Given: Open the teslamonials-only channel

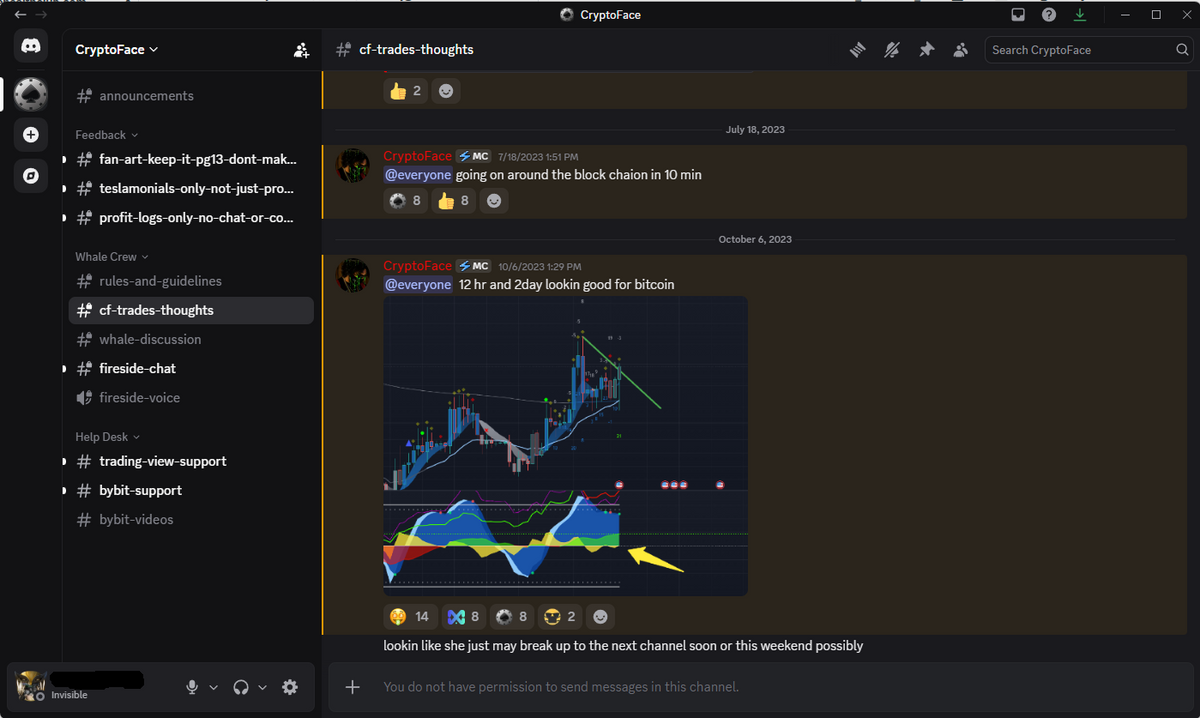Looking at the screenshot, I should point(191,188).
